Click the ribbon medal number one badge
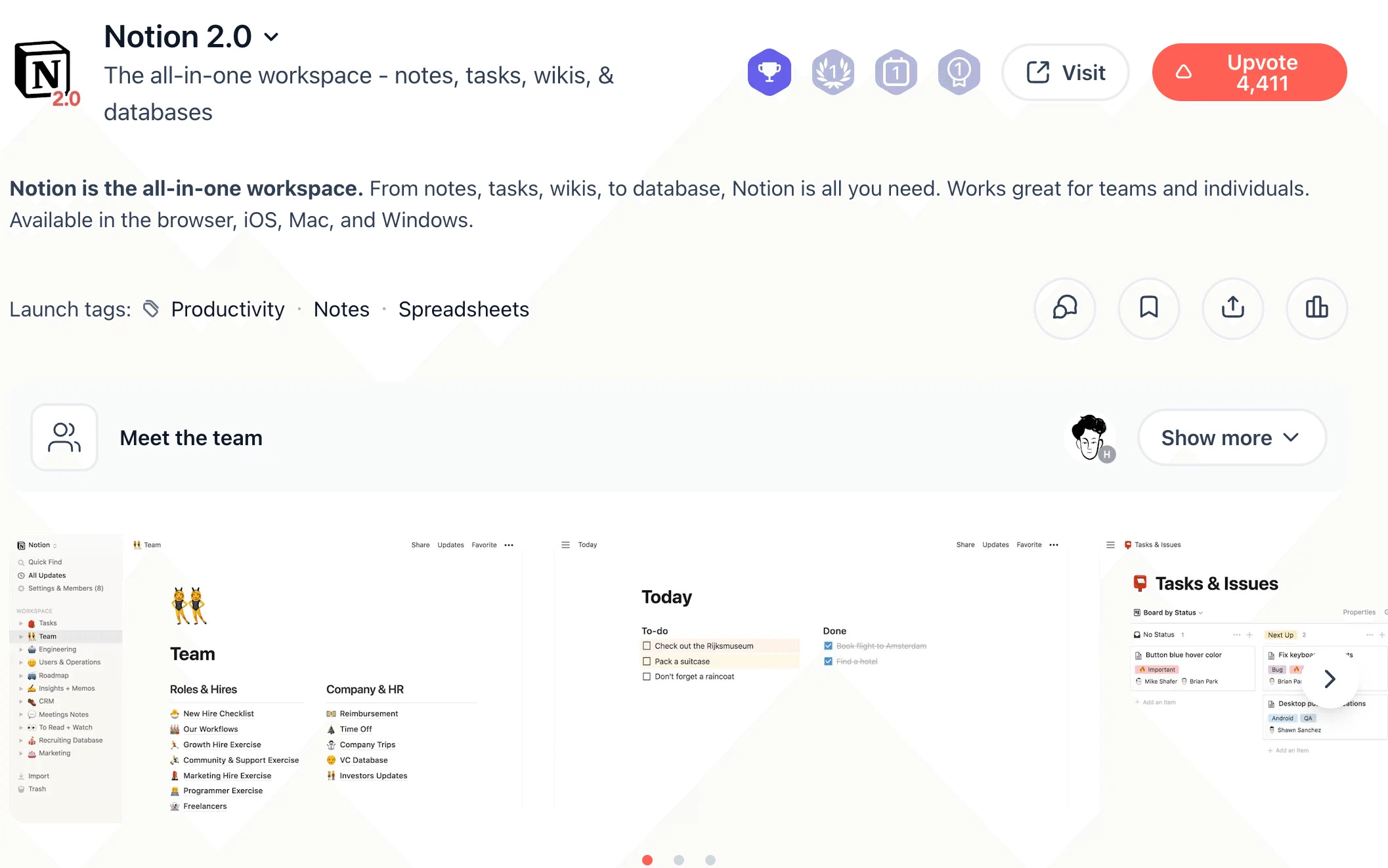 tap(959, 72)
